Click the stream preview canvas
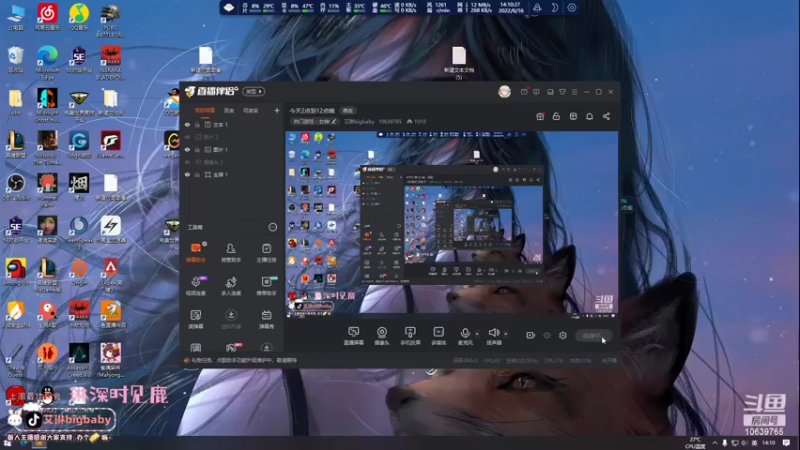 [x=452, y=224]
